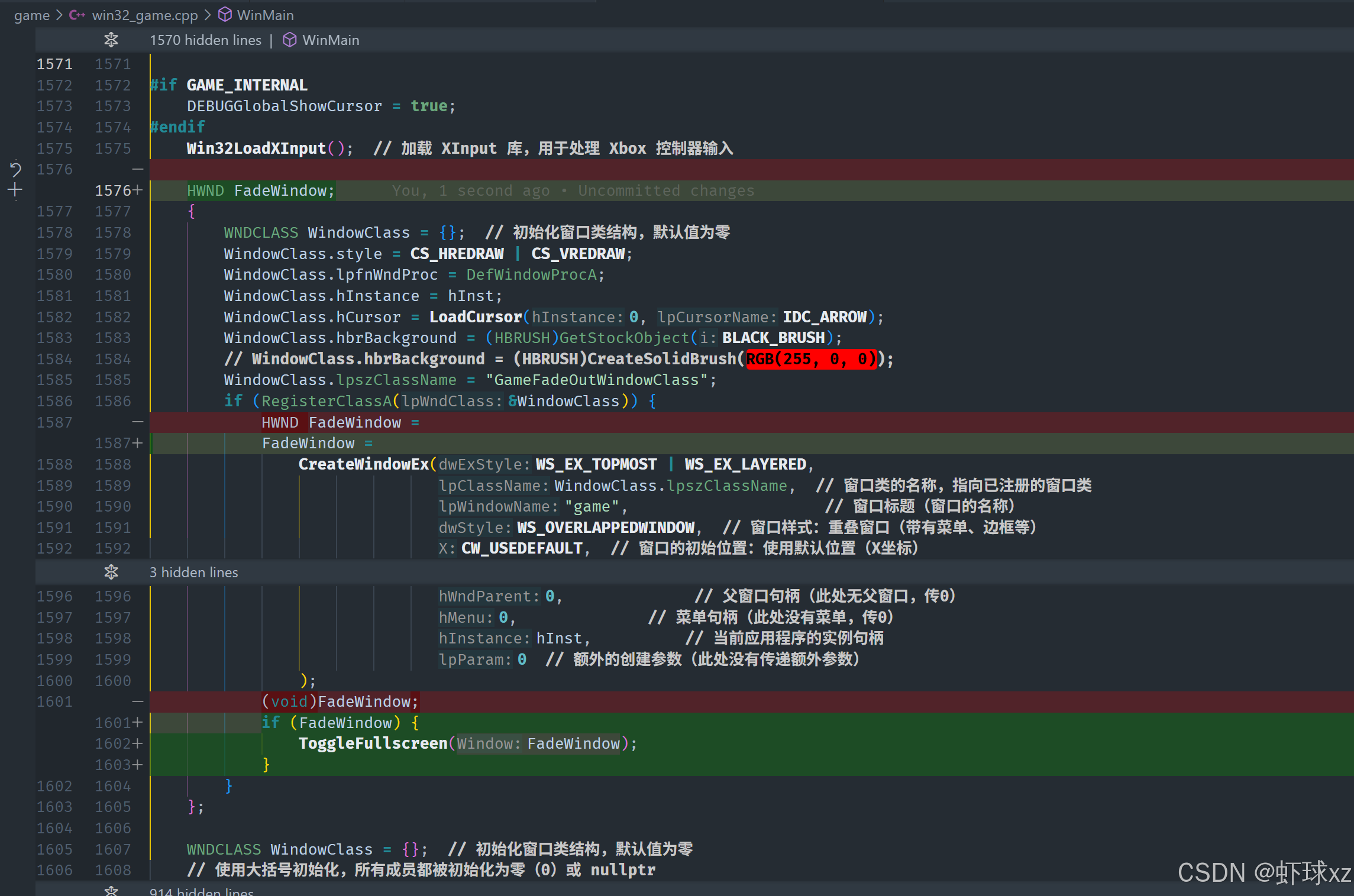
Task: Click the ToggleFullscreen function call
Action: 373,743
